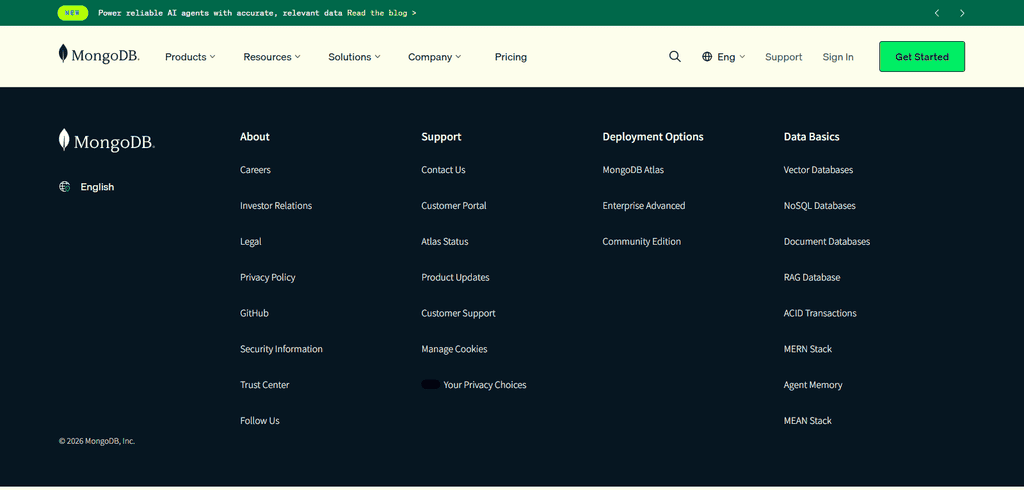
Task: Open the Eng language dropdown
Action: [724, 57]
